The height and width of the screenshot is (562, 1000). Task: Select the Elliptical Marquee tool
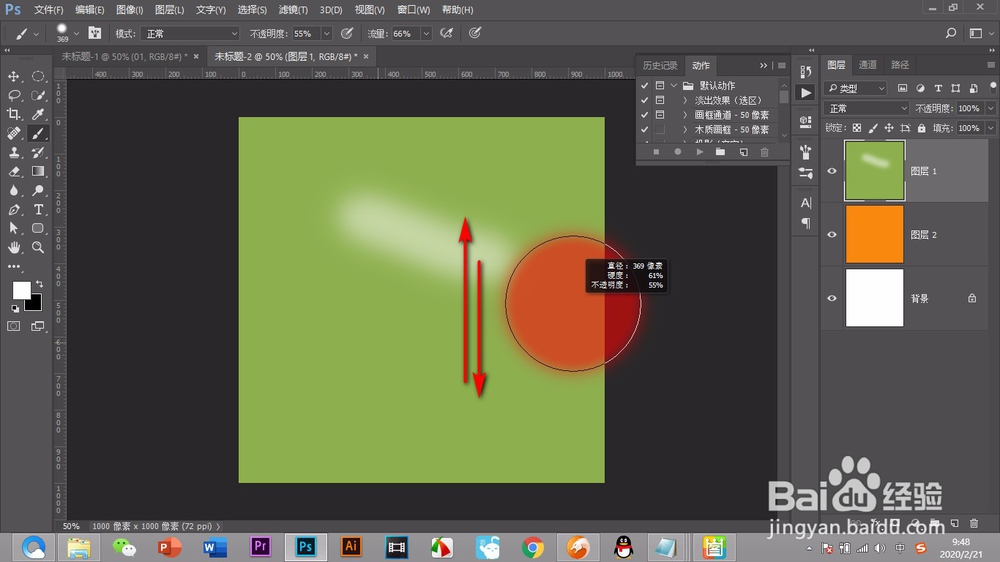[38, 77]
